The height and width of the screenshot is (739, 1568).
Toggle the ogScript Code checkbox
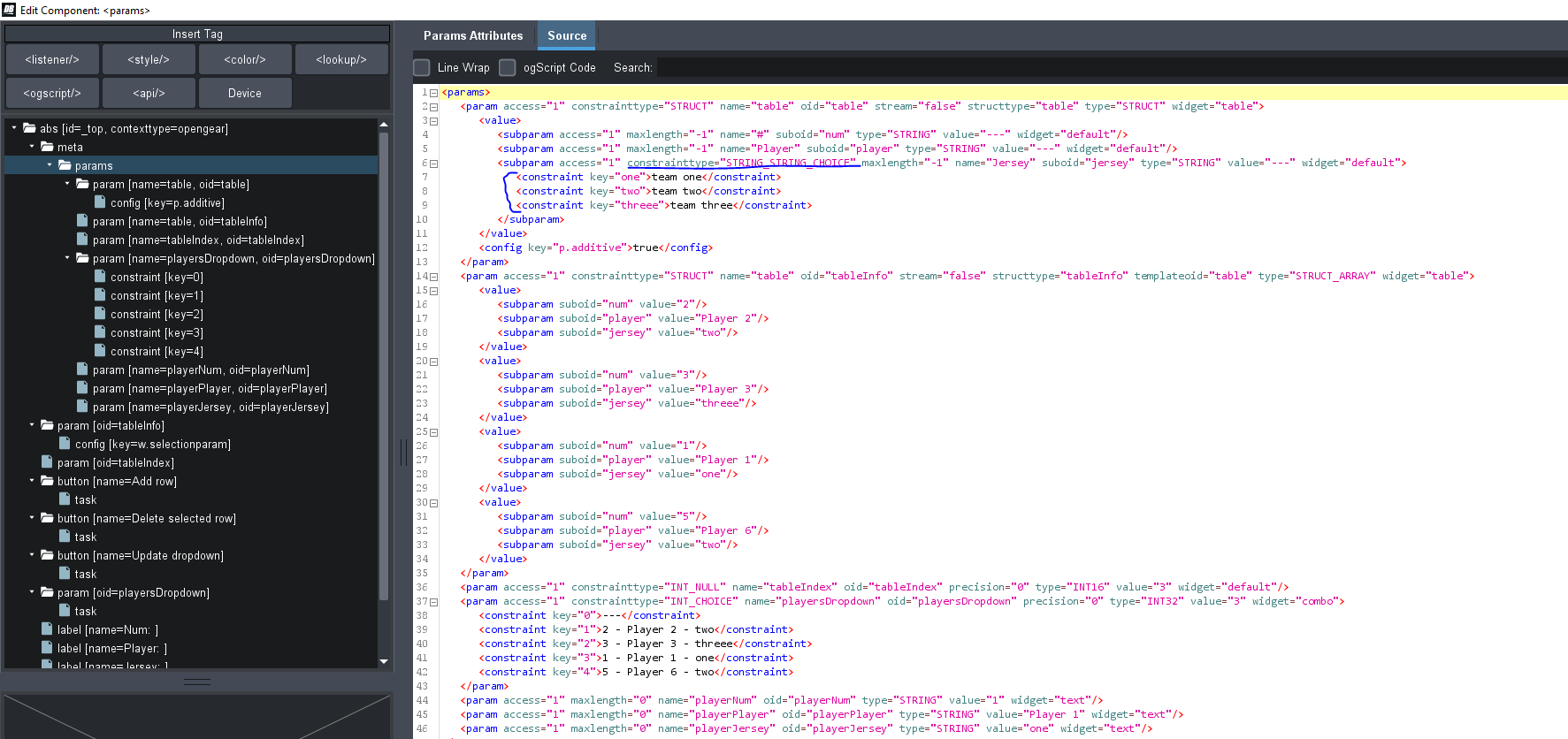click(x=508, y=67)
